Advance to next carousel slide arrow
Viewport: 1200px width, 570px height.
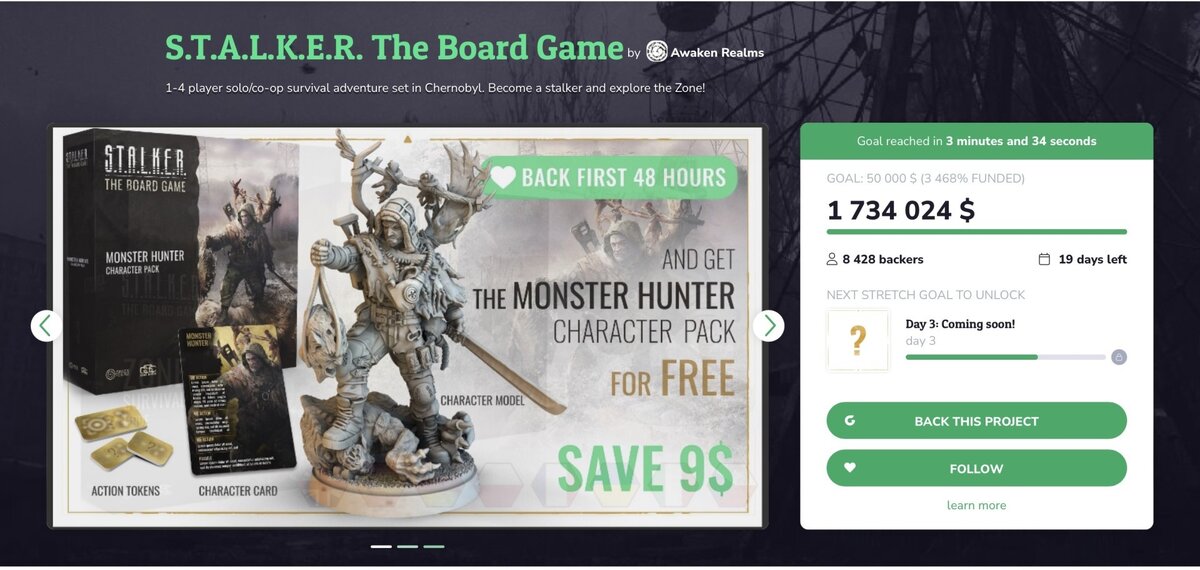tap(768, 325)
